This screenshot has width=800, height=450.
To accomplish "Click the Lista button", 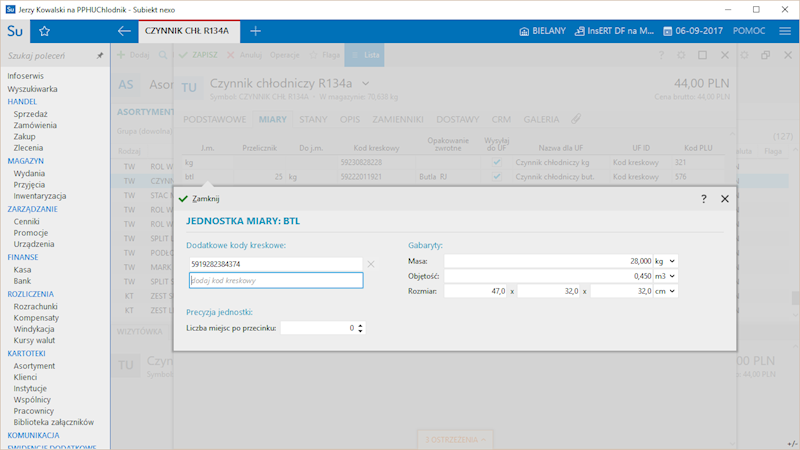I will (x=365, y=55).
